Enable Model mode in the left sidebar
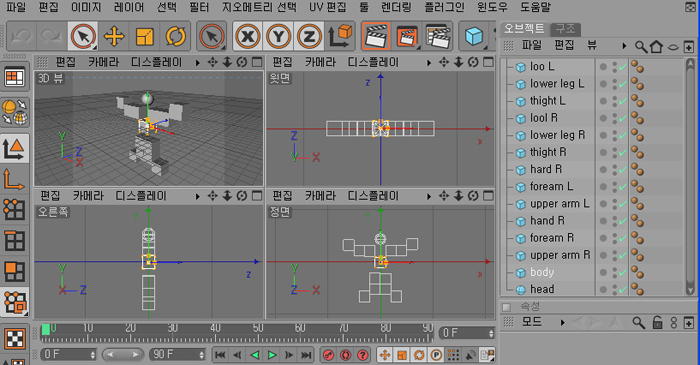The image size is (700, 365). click(x=15, y=149)
